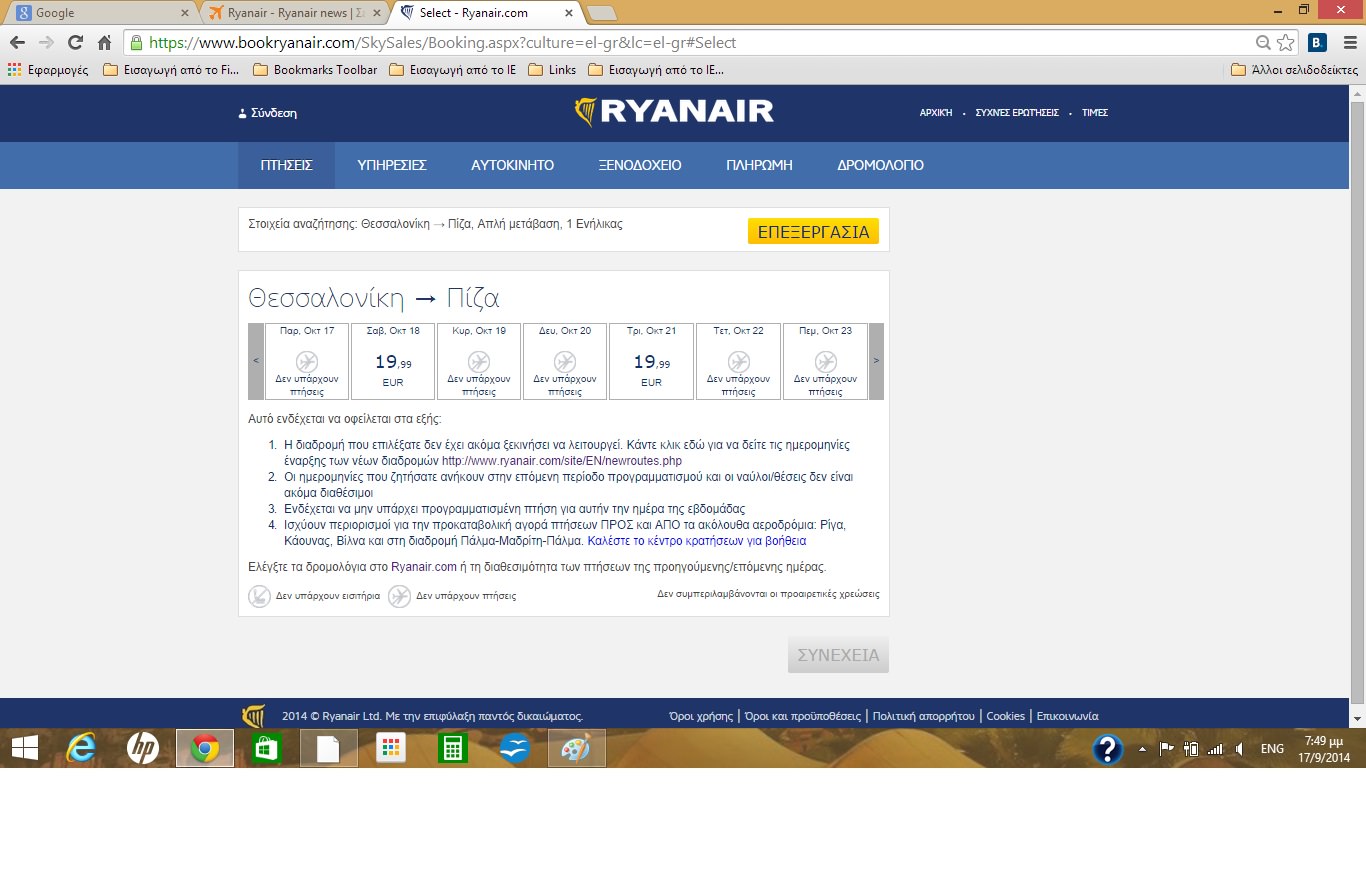The height and width of the screenshot is (880, 1366).
Task: Click the magnifier icon in address bar
Action: tap(1264, 43)
